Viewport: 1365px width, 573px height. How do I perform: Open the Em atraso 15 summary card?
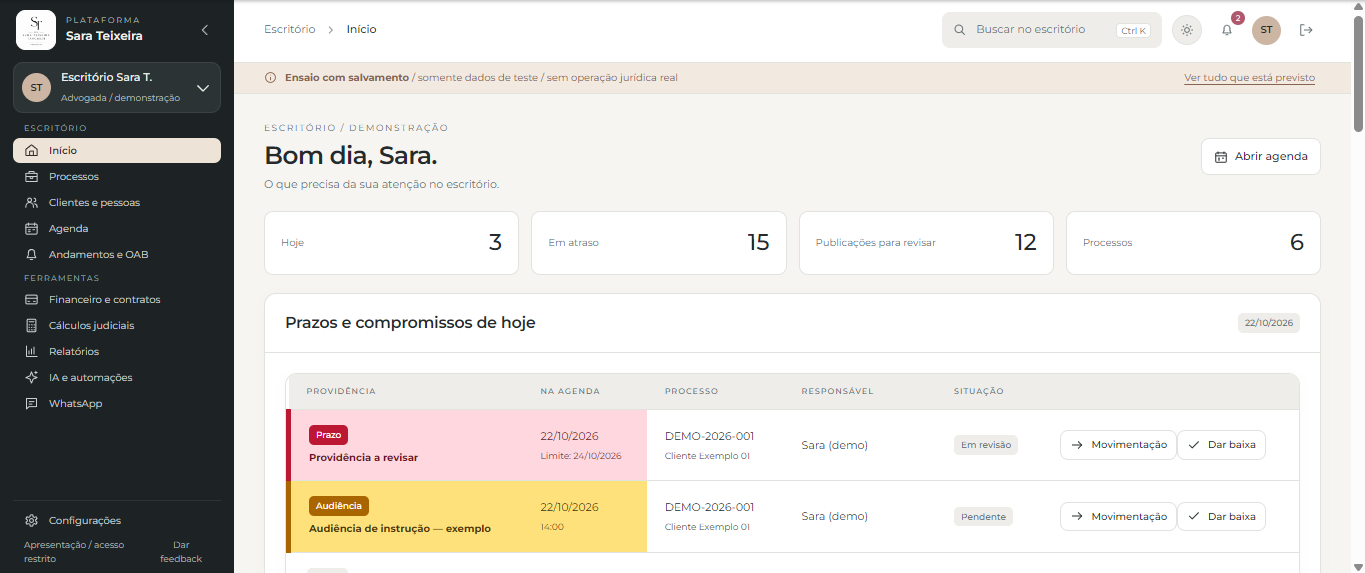[x=658, y=243]
